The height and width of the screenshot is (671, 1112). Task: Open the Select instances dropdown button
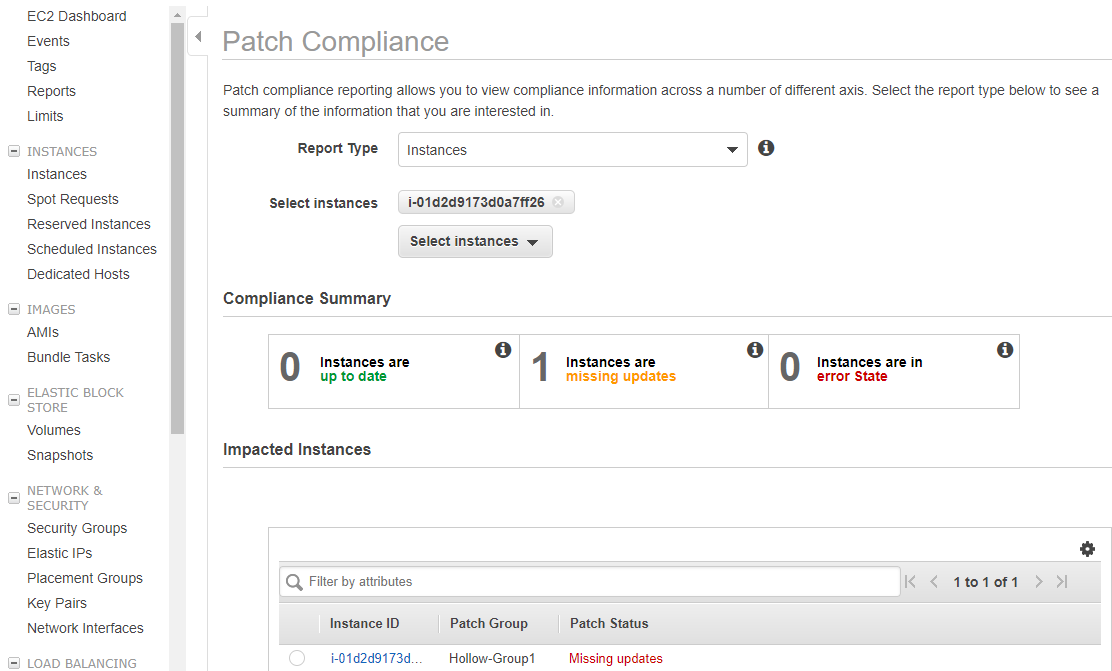475,241
